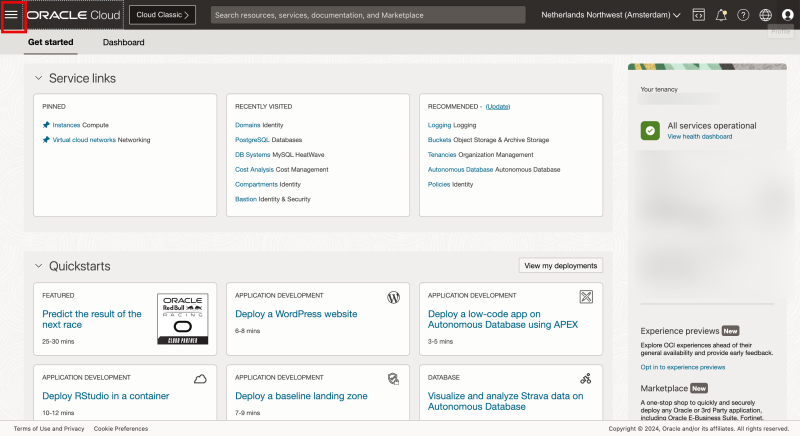The width and height of the screenshot is (800, 436).
Task: Open the hamburger navigation menu
Action: point(12,16)
